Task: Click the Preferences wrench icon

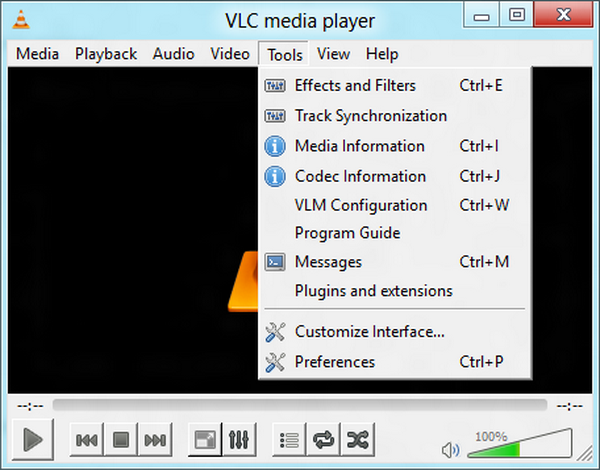Action: click(x=275, y=362)
